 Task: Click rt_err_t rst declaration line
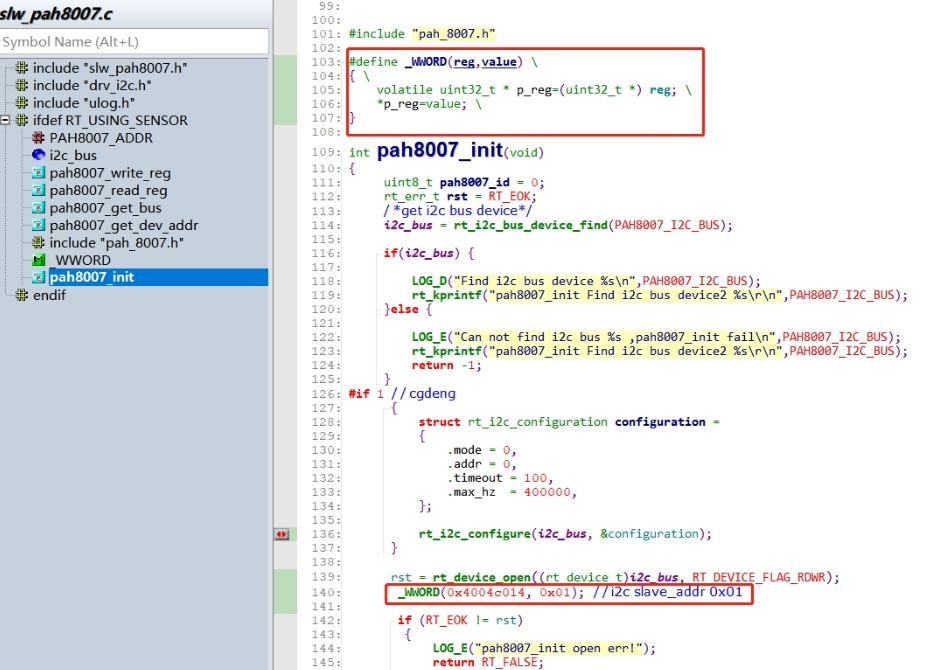460,196
